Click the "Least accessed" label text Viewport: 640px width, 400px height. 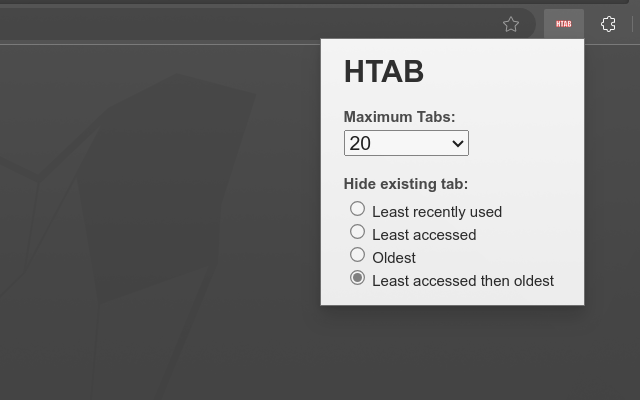coord(424,235)
